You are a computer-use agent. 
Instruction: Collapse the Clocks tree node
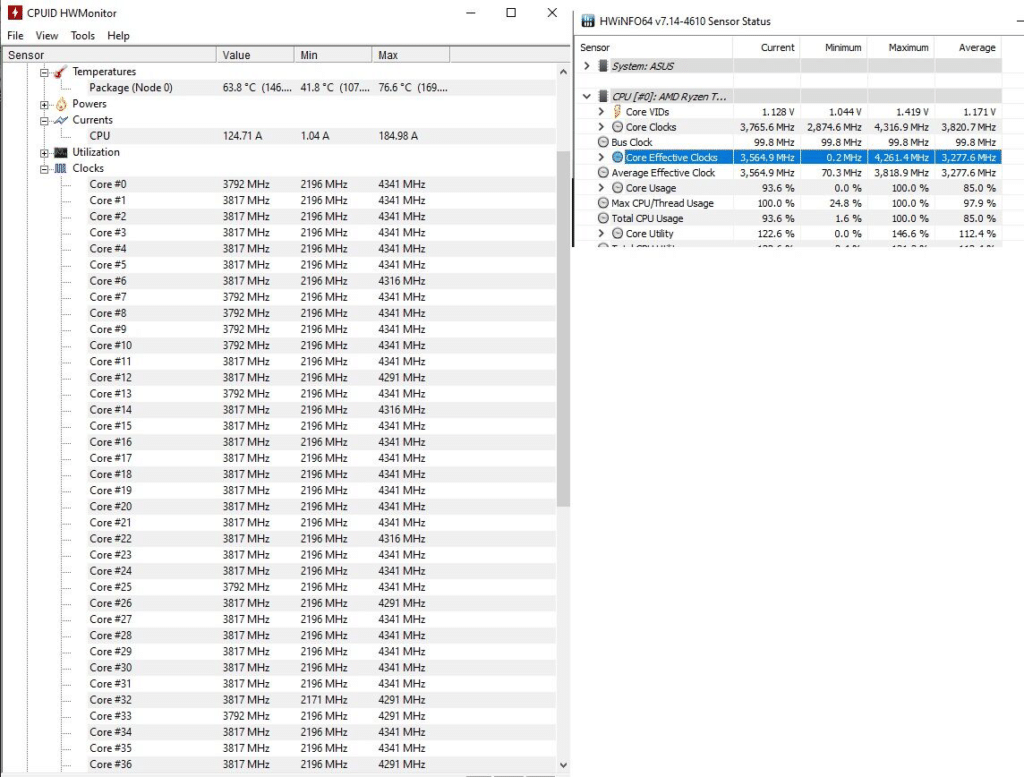tap(44, 169)
